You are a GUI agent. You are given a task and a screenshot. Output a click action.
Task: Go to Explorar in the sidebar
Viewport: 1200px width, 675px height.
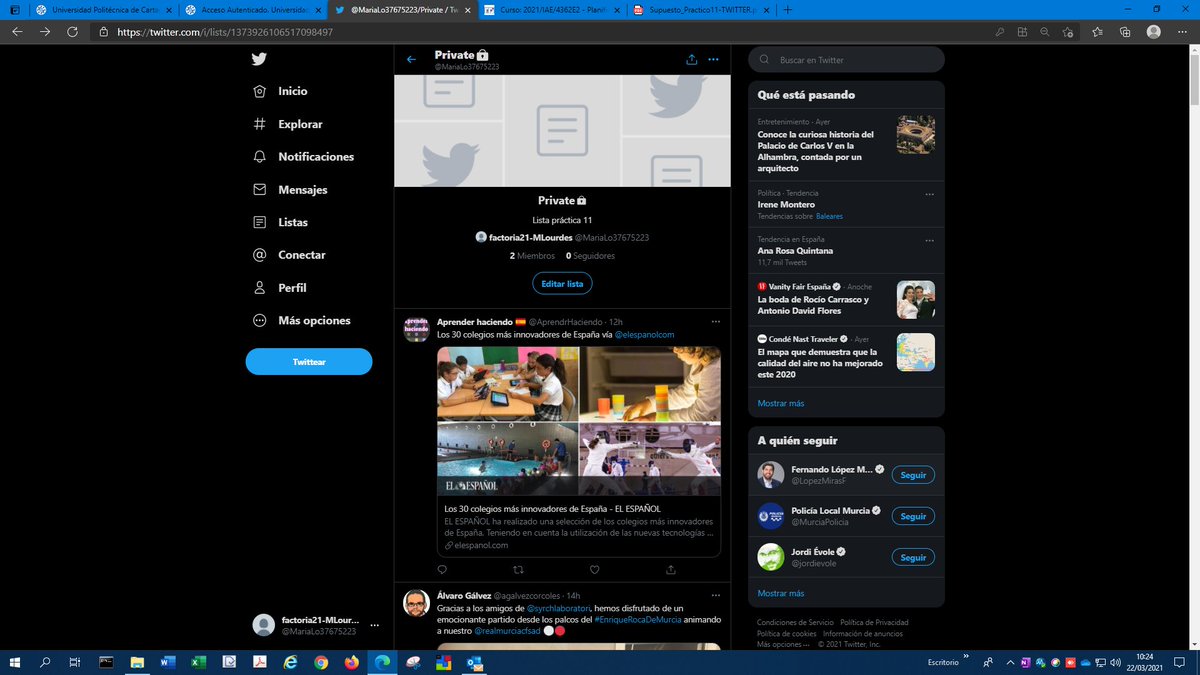pos(287,124)
